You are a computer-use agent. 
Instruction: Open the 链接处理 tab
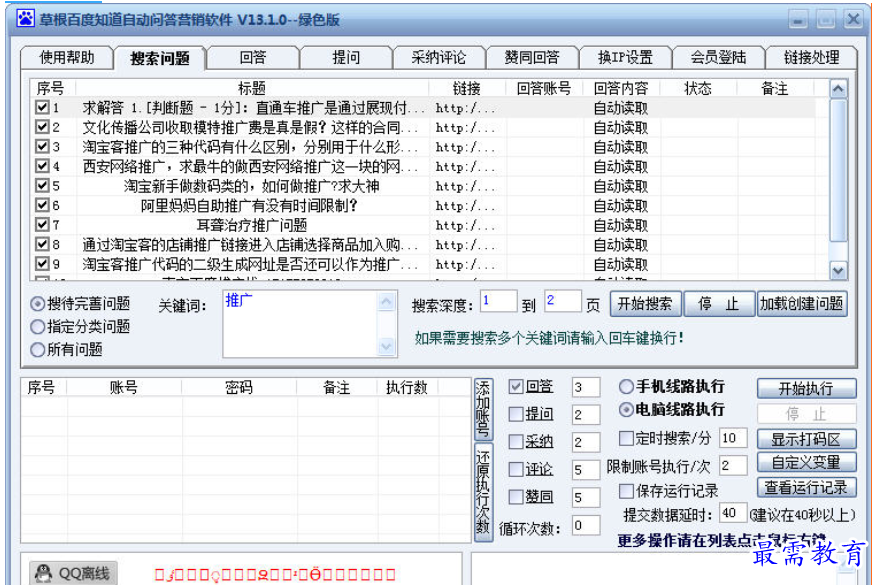pos(812,57)
